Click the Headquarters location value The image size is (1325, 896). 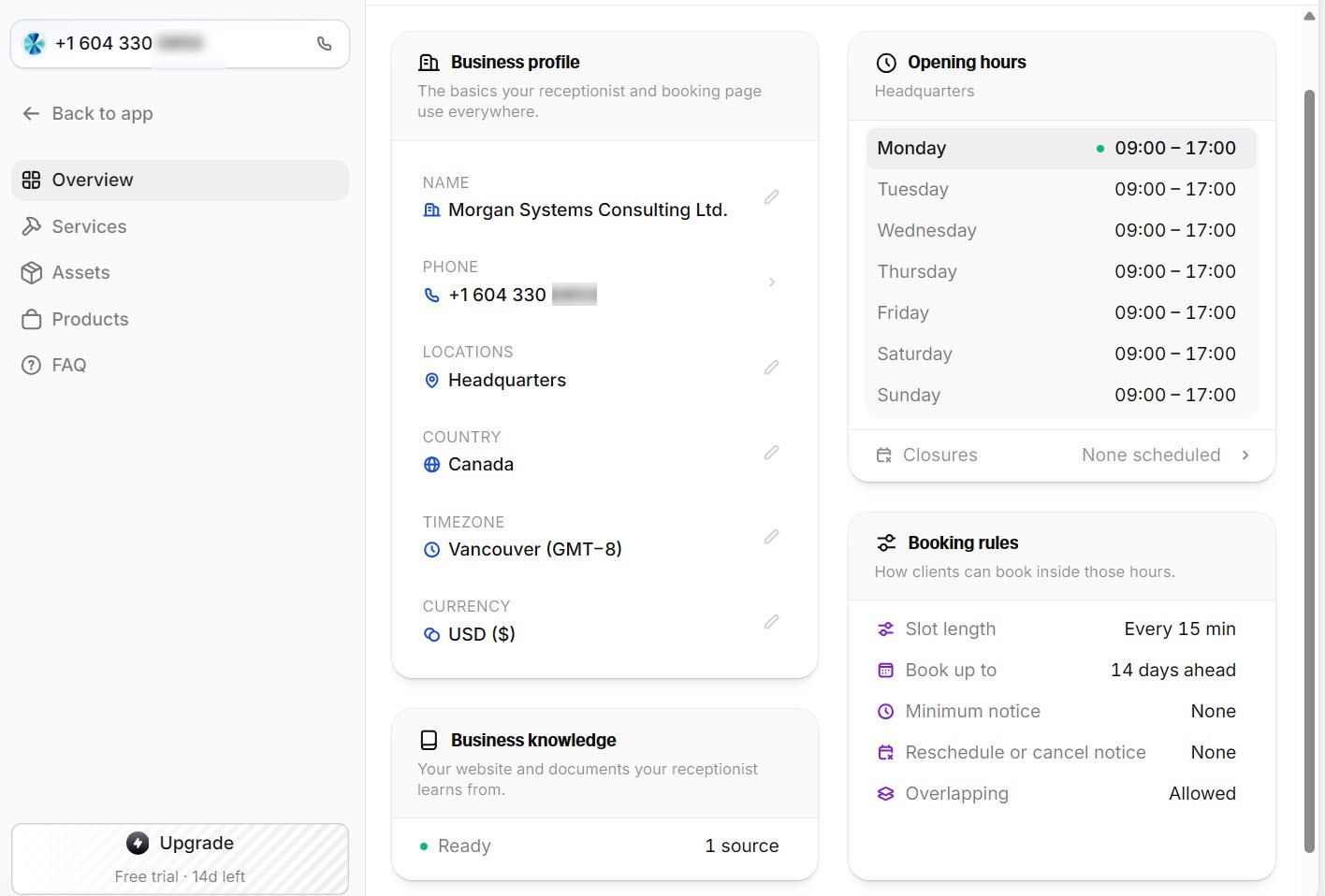point(507,381)
